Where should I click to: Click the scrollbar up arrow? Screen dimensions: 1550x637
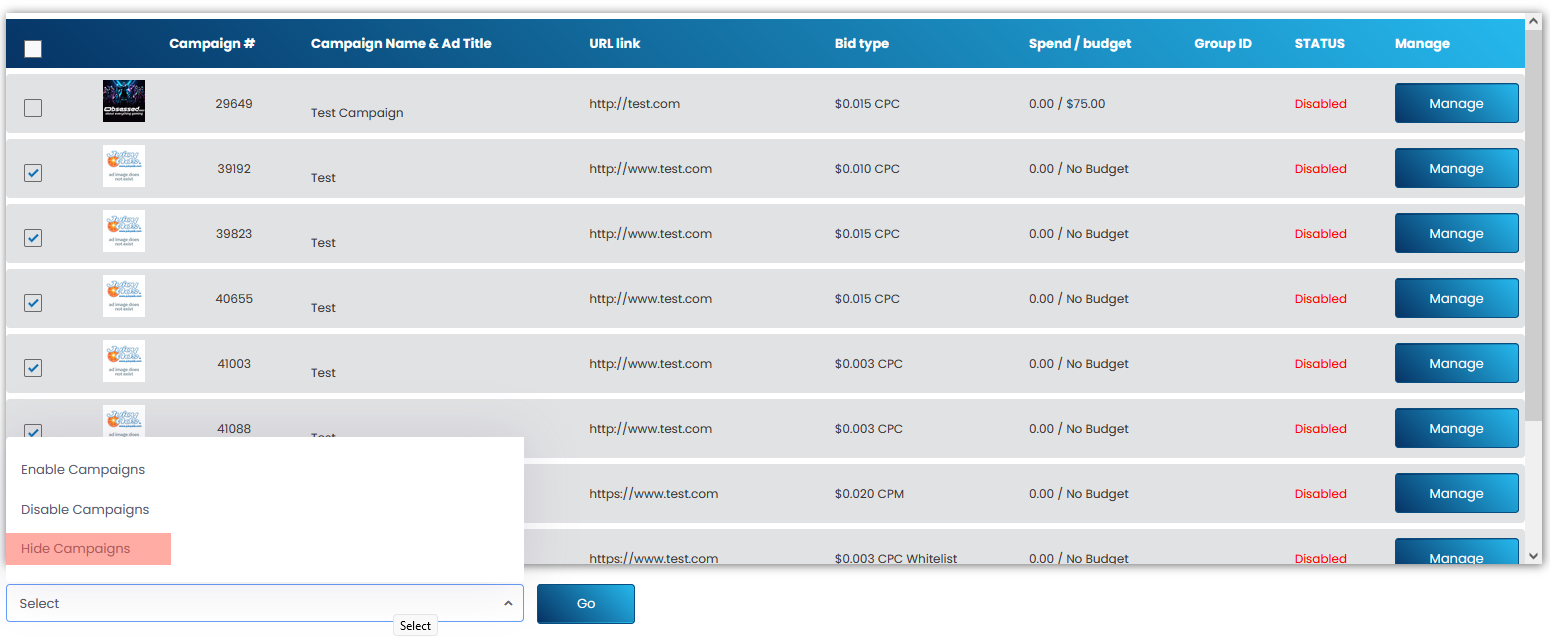pyautogui.click(x=1534, y=20)
